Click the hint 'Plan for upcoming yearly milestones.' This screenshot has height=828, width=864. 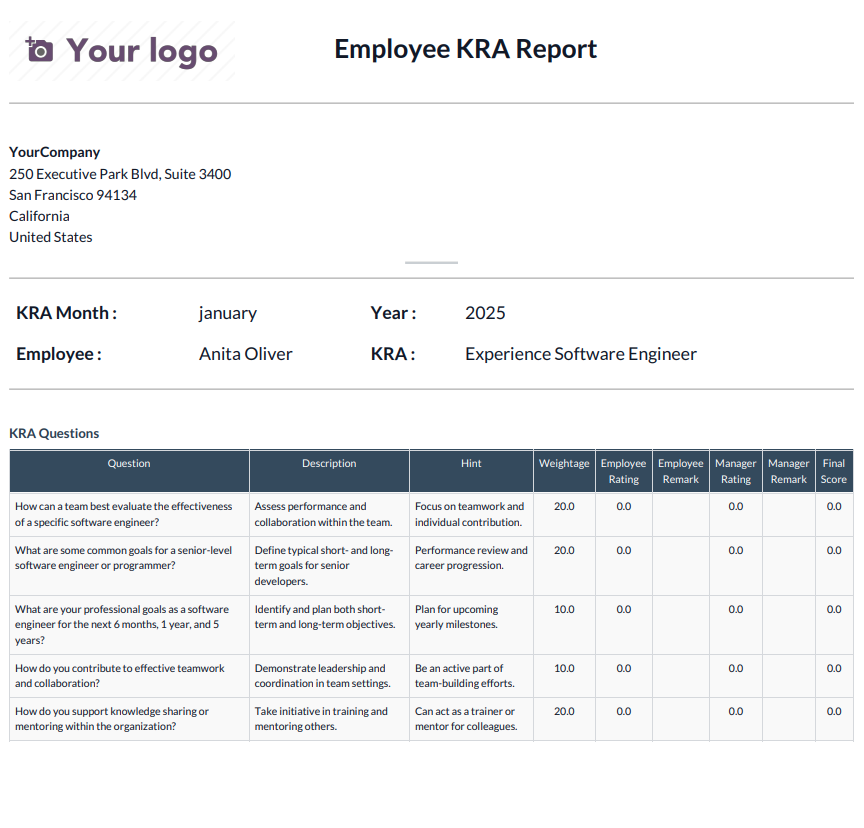coord(457,617)
